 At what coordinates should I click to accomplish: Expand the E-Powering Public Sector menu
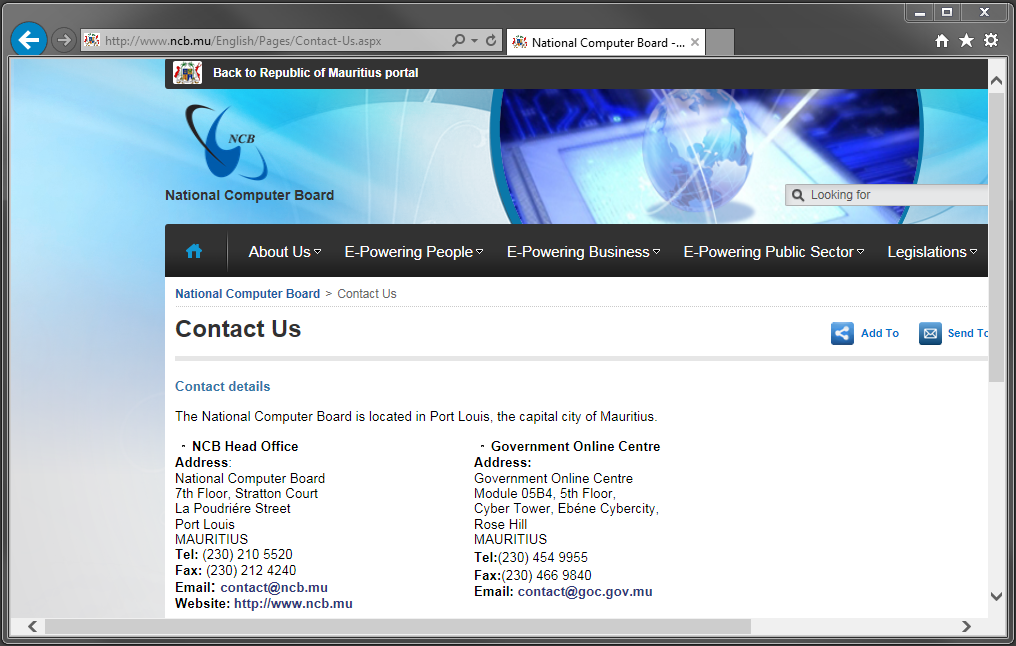point(774,252)
